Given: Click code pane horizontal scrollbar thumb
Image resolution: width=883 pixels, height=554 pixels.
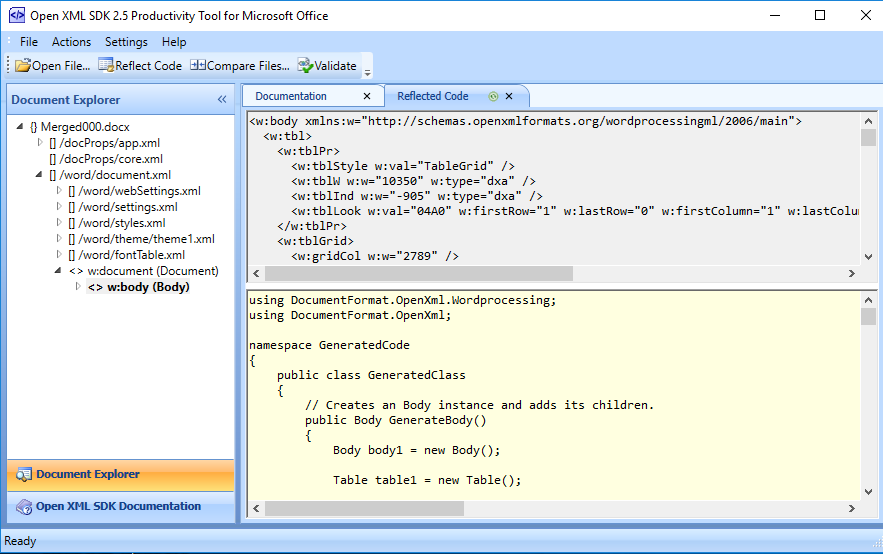Looking at the screenshot, I should [364, 508].
